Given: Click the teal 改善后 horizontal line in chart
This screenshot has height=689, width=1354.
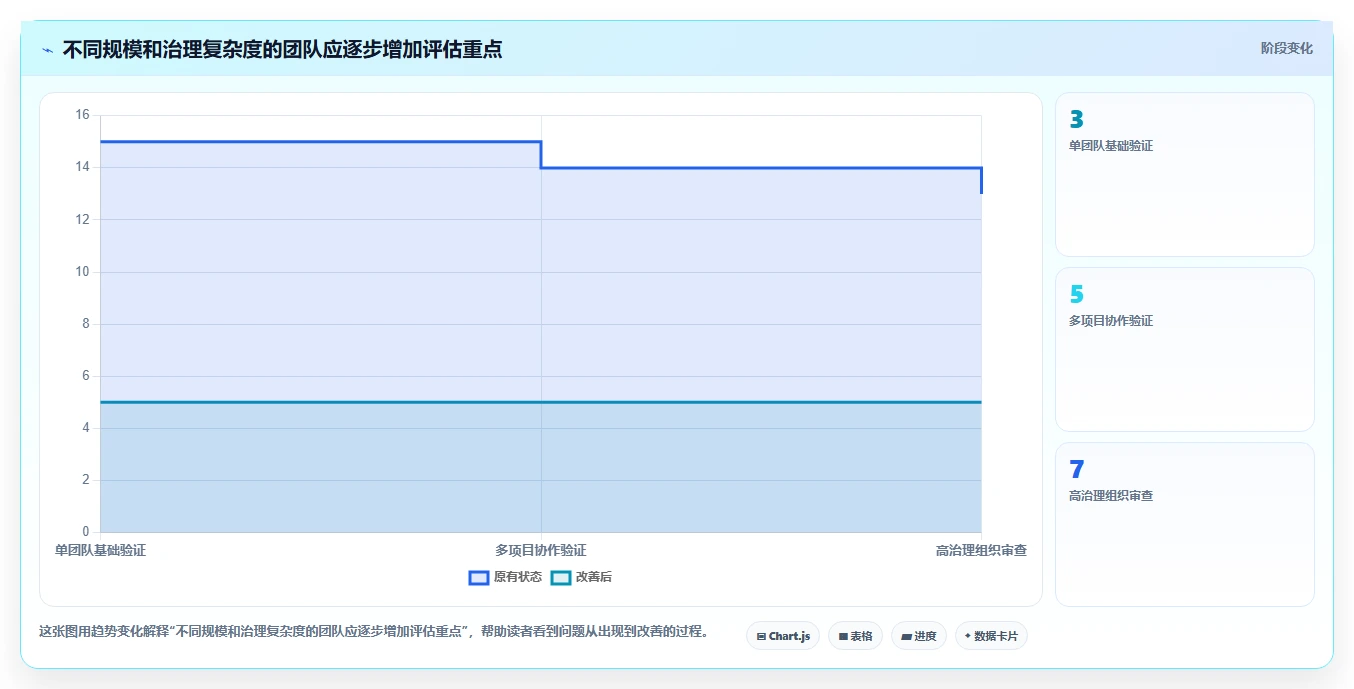Looking at the screenshot, I should coord(540,402).
